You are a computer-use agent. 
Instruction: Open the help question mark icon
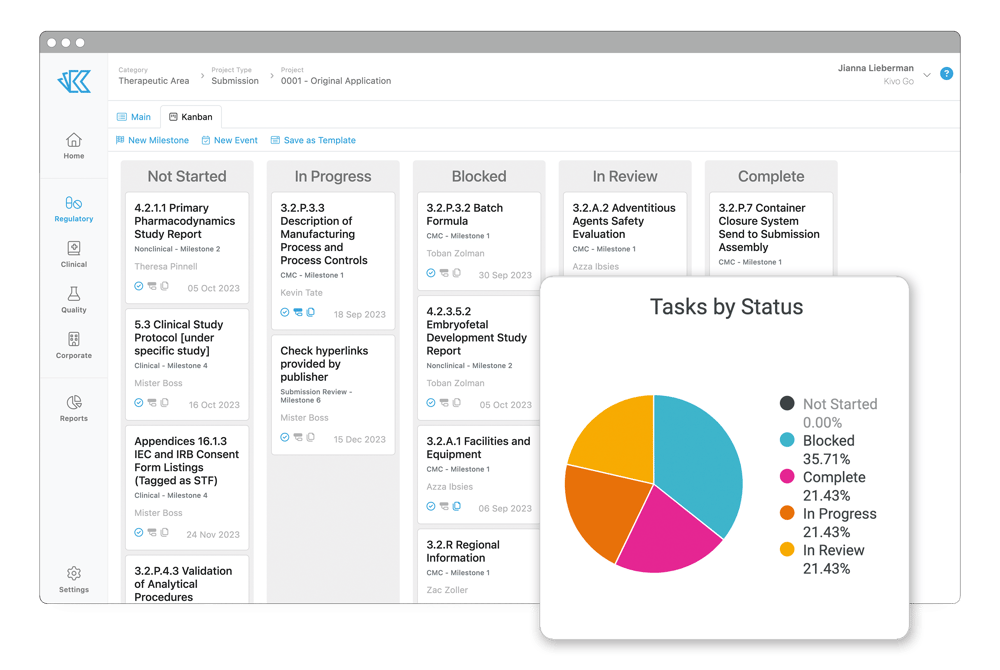coord(946,73)
